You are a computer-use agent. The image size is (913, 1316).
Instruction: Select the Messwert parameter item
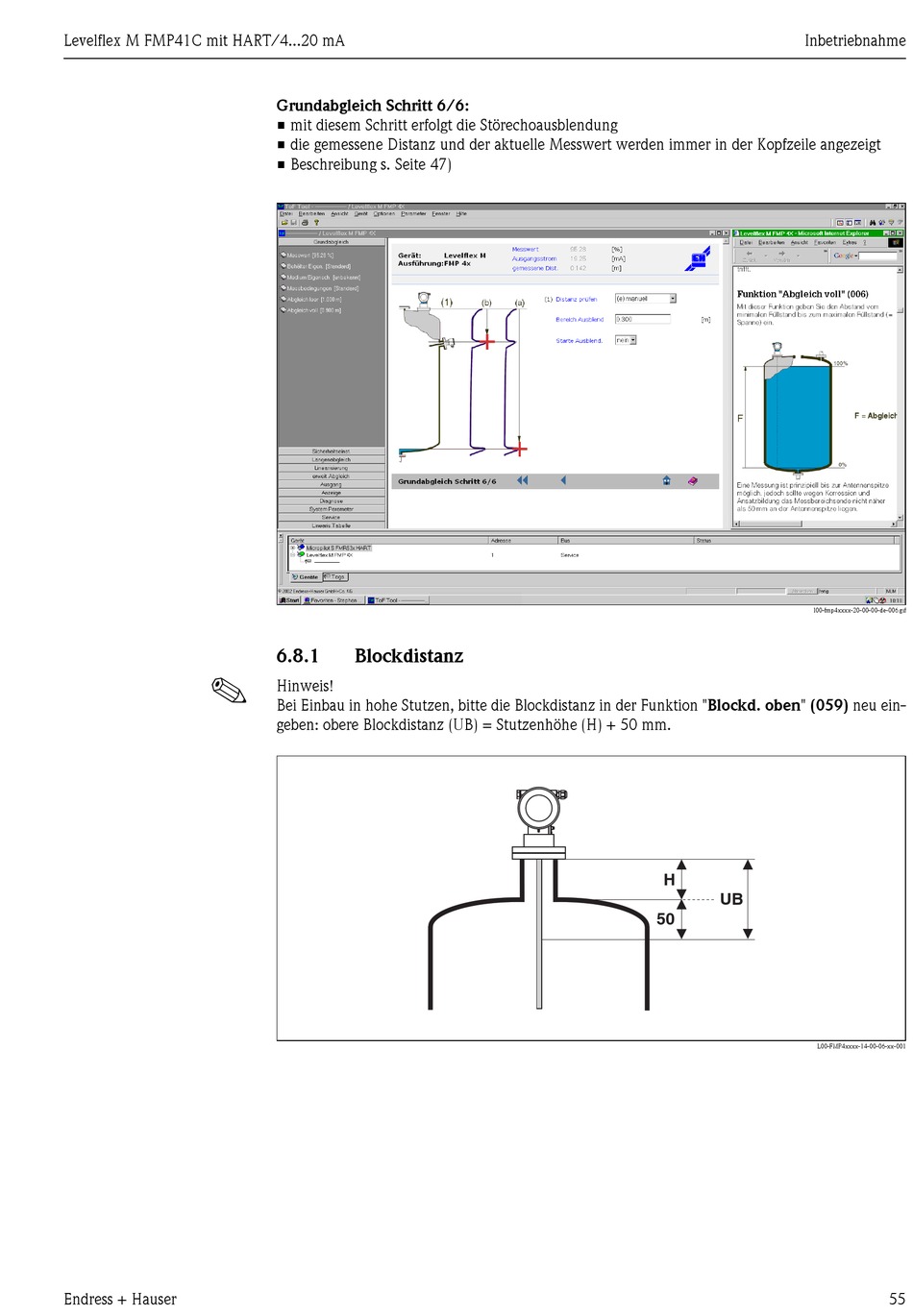(x=309, y=256)
